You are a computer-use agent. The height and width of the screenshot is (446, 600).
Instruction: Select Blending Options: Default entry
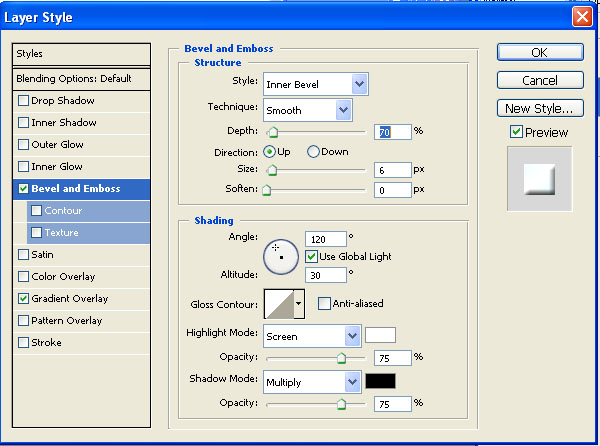74,79
